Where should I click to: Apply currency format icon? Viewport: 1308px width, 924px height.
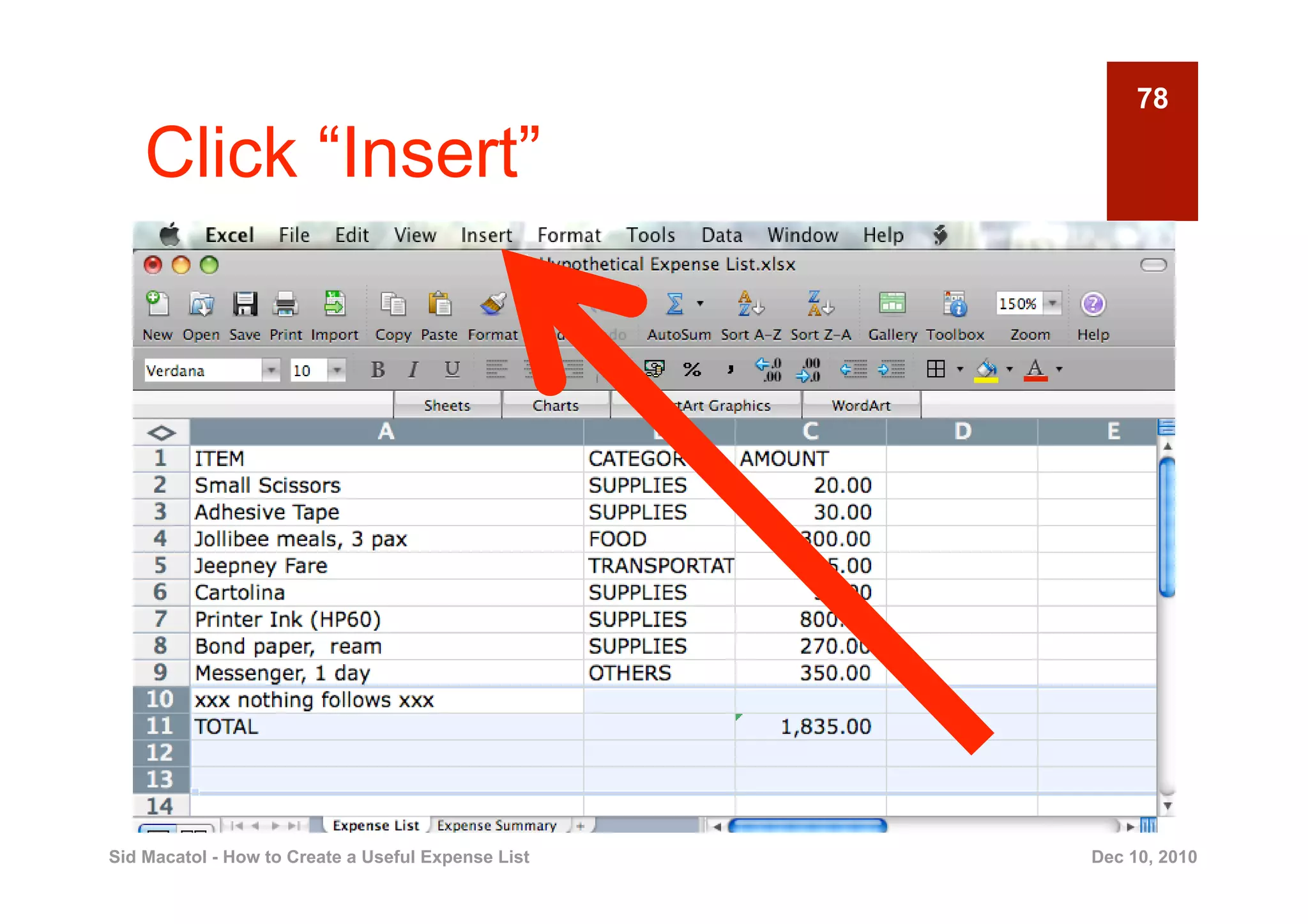[x=654, y=369]
